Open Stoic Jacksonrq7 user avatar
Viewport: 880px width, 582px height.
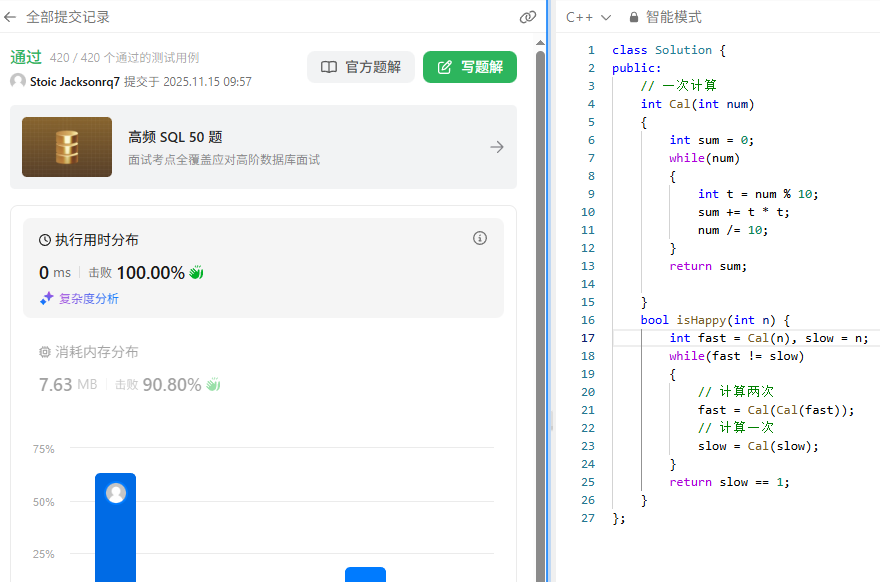[x=18, y=81]
